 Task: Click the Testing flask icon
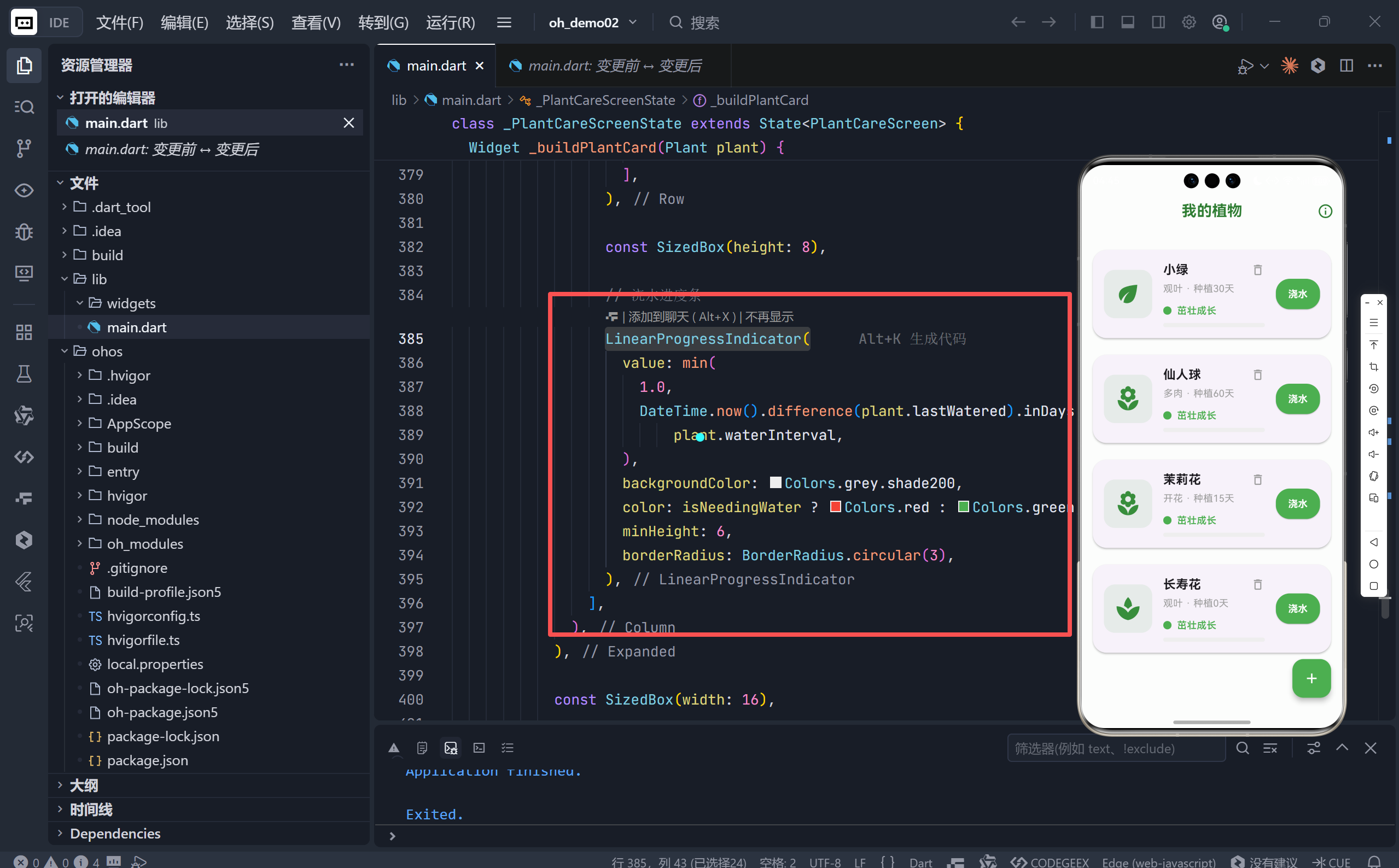click(x=24, y=374)
